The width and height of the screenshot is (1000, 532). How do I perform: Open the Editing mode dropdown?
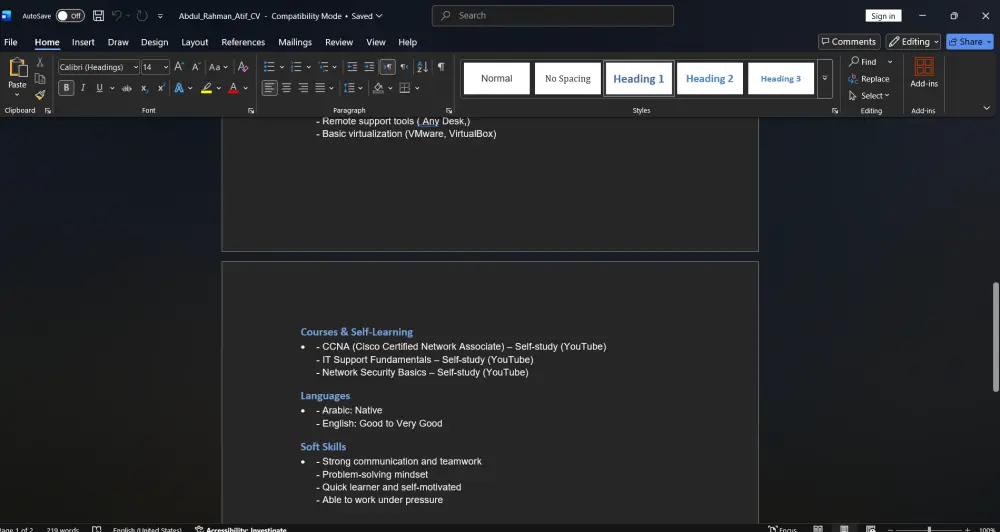click(913, 41)
